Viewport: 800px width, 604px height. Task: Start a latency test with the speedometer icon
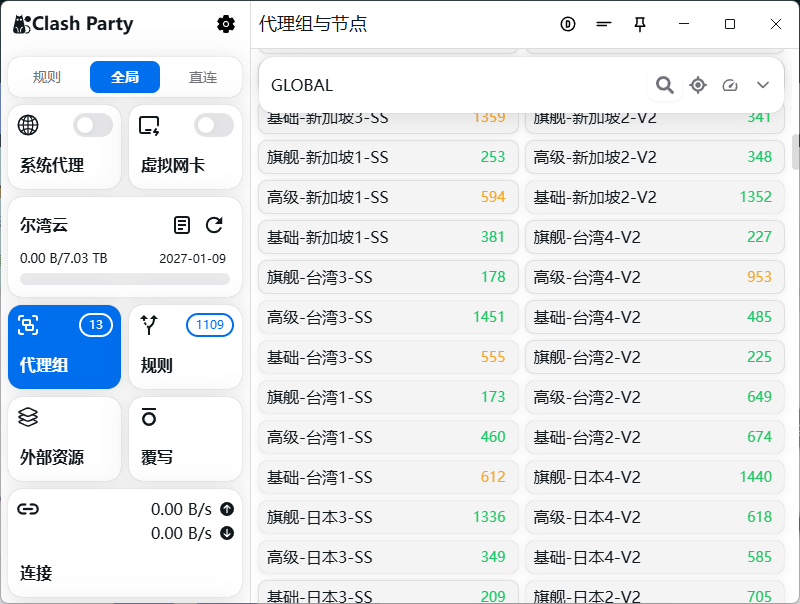pos(732,86)
